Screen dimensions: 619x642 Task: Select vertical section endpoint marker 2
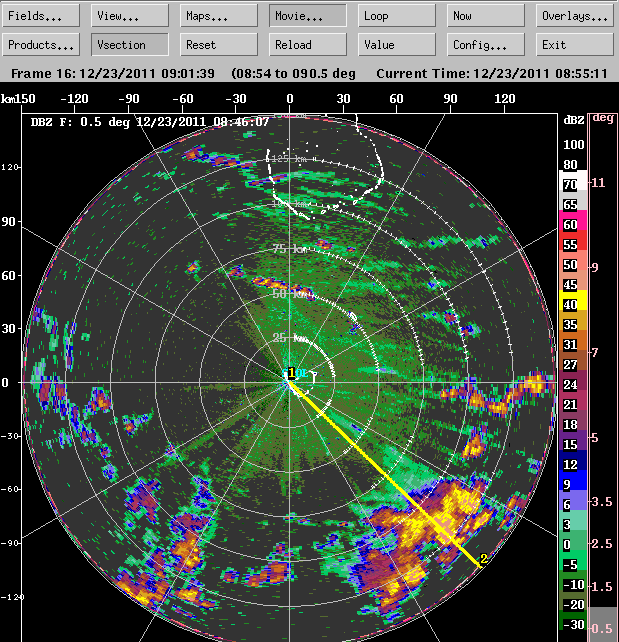483,559
